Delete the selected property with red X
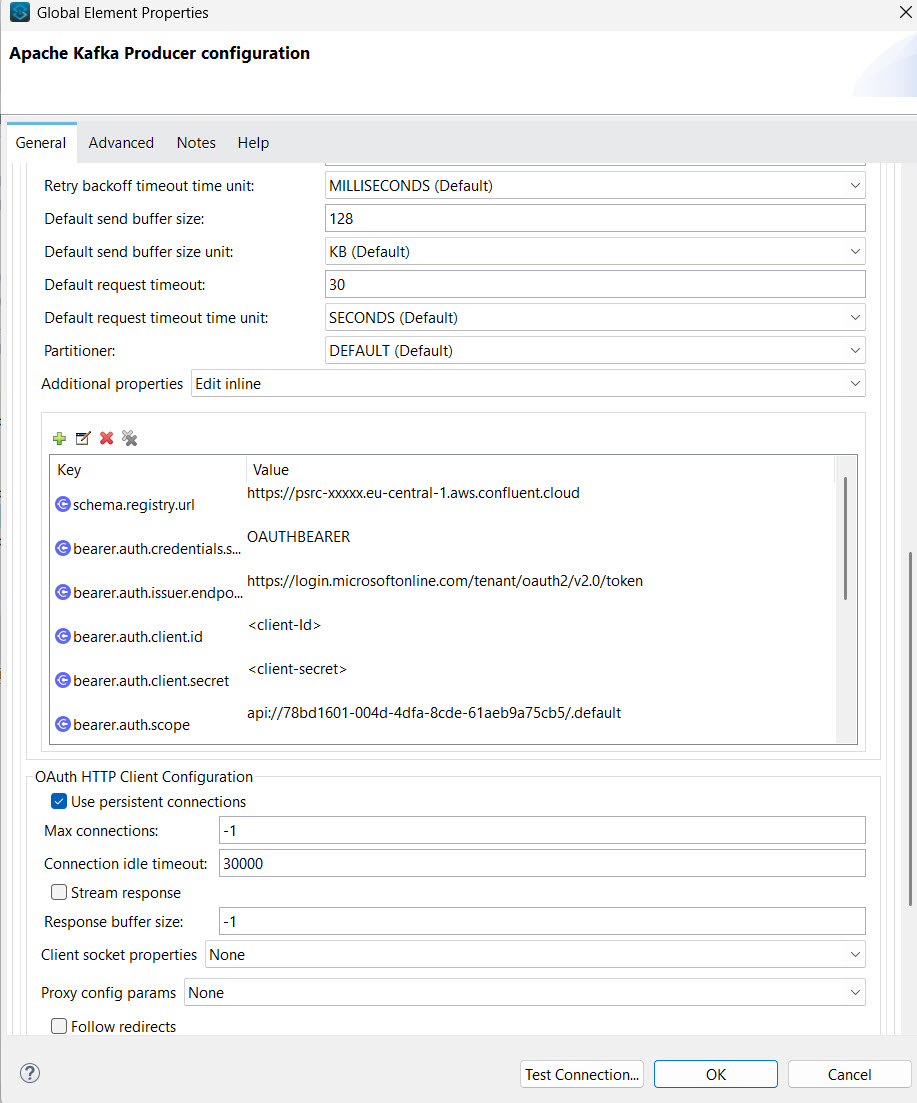Viewport: 917px width, 1103px height. pos(106,438)
